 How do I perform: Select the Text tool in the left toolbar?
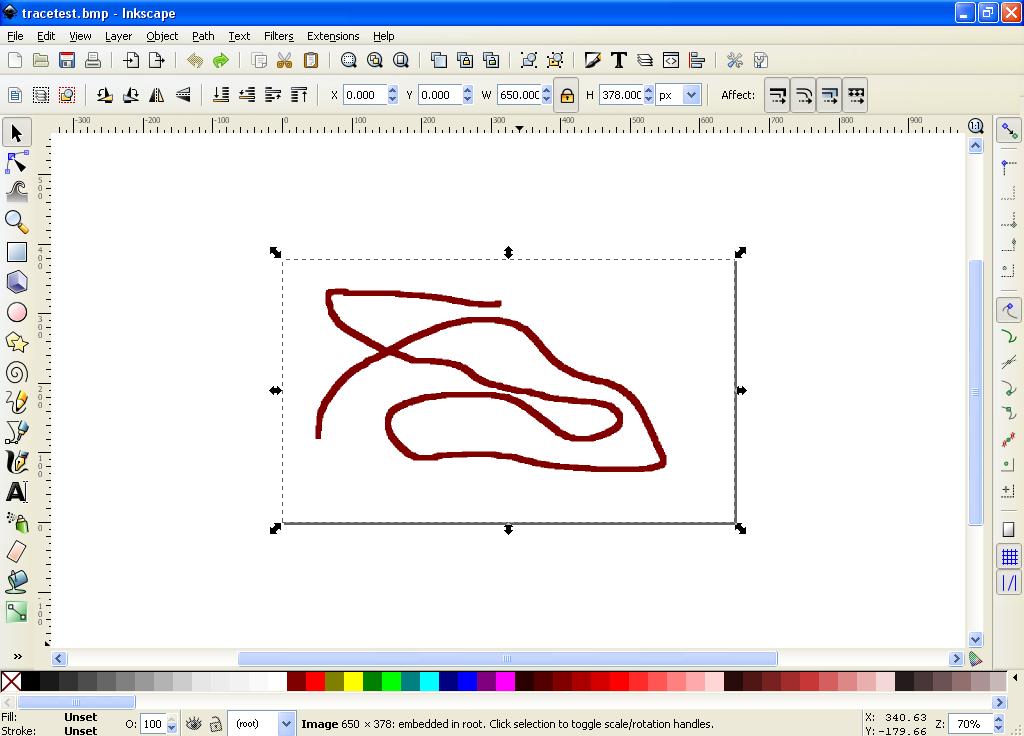[x=16, y=491]
